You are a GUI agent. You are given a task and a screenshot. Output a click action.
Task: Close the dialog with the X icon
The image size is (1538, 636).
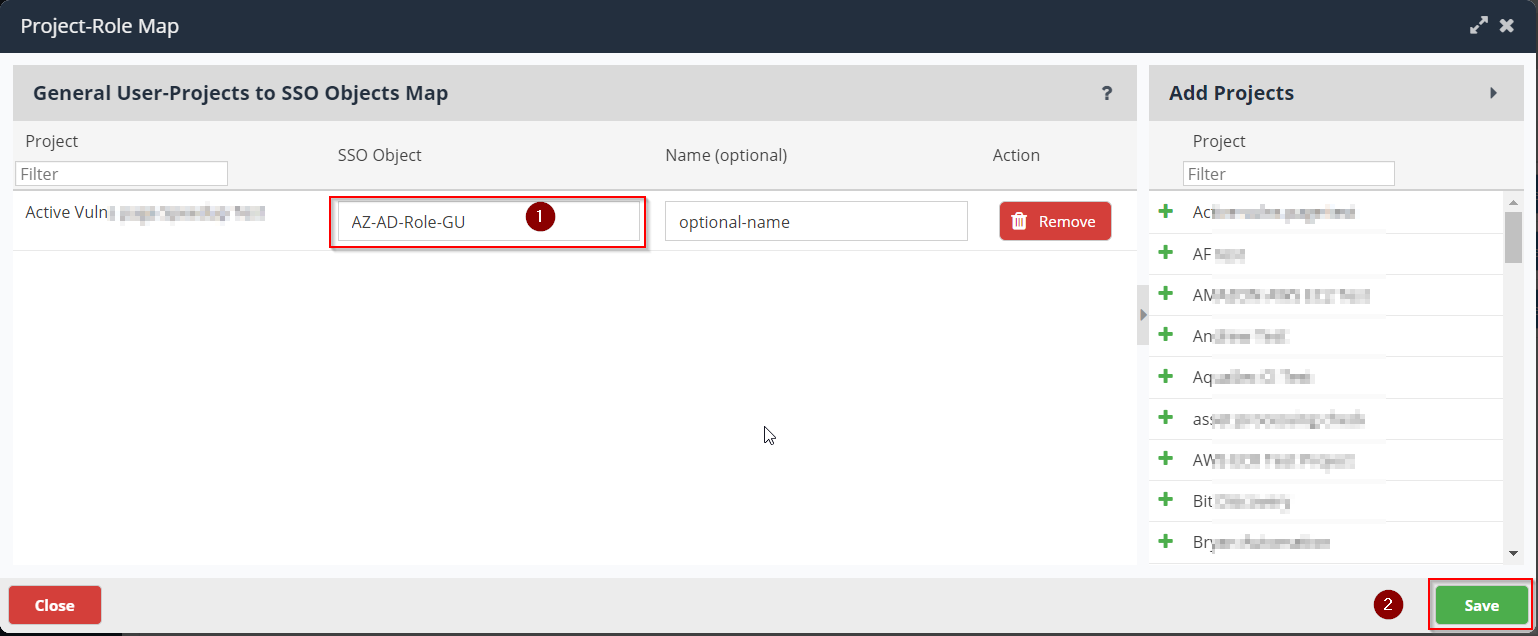coord(1507,26)
